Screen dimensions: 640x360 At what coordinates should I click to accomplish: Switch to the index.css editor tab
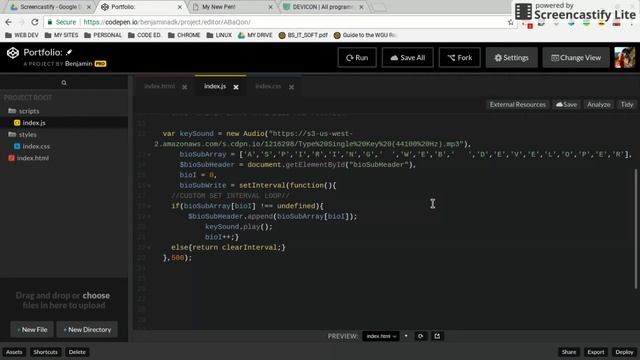pyautogui.click(x=268, y=87)
